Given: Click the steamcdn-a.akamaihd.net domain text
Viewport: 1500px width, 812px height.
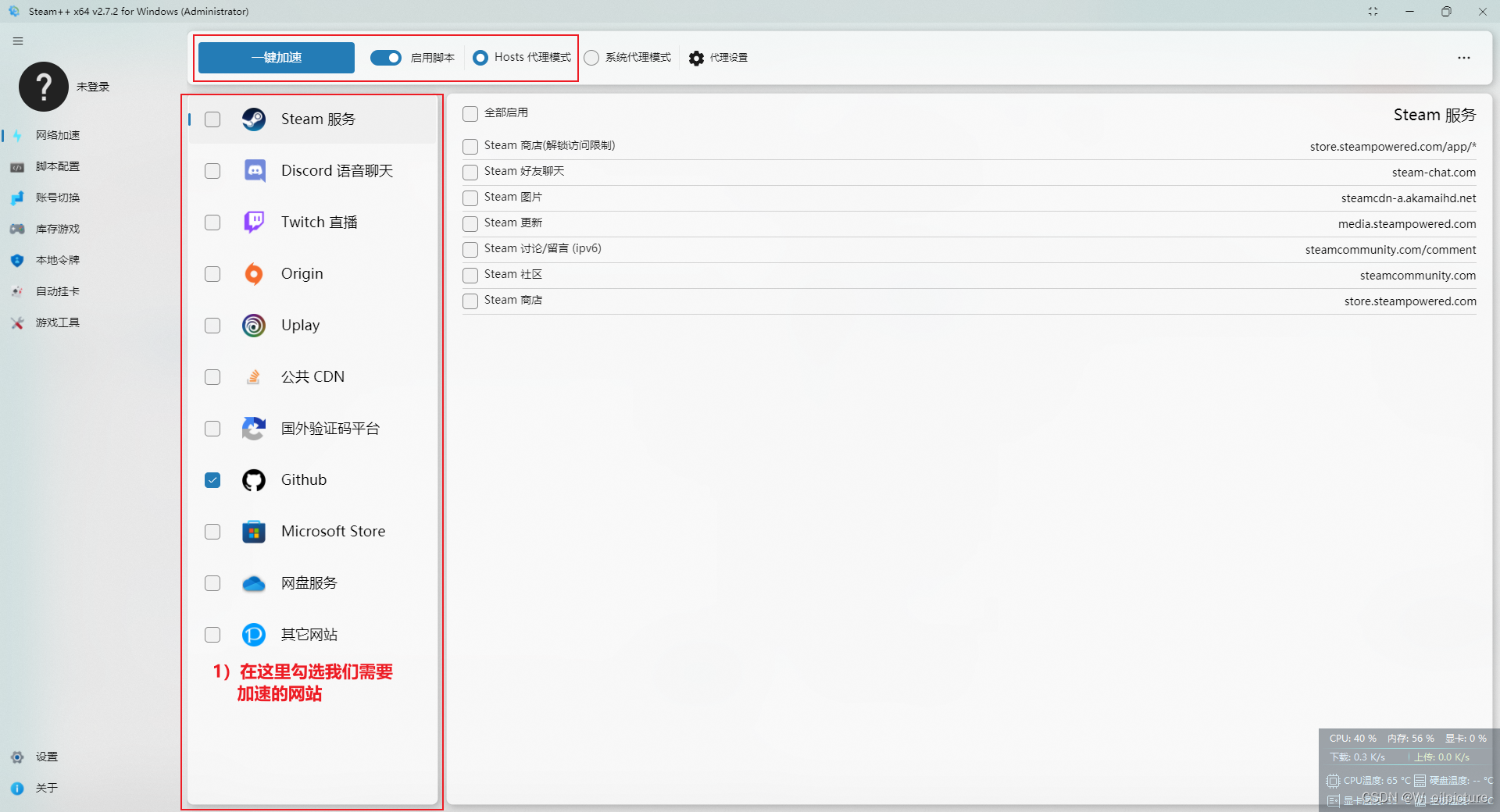Looking at the screenshot, I should (x=1409, y=198).
